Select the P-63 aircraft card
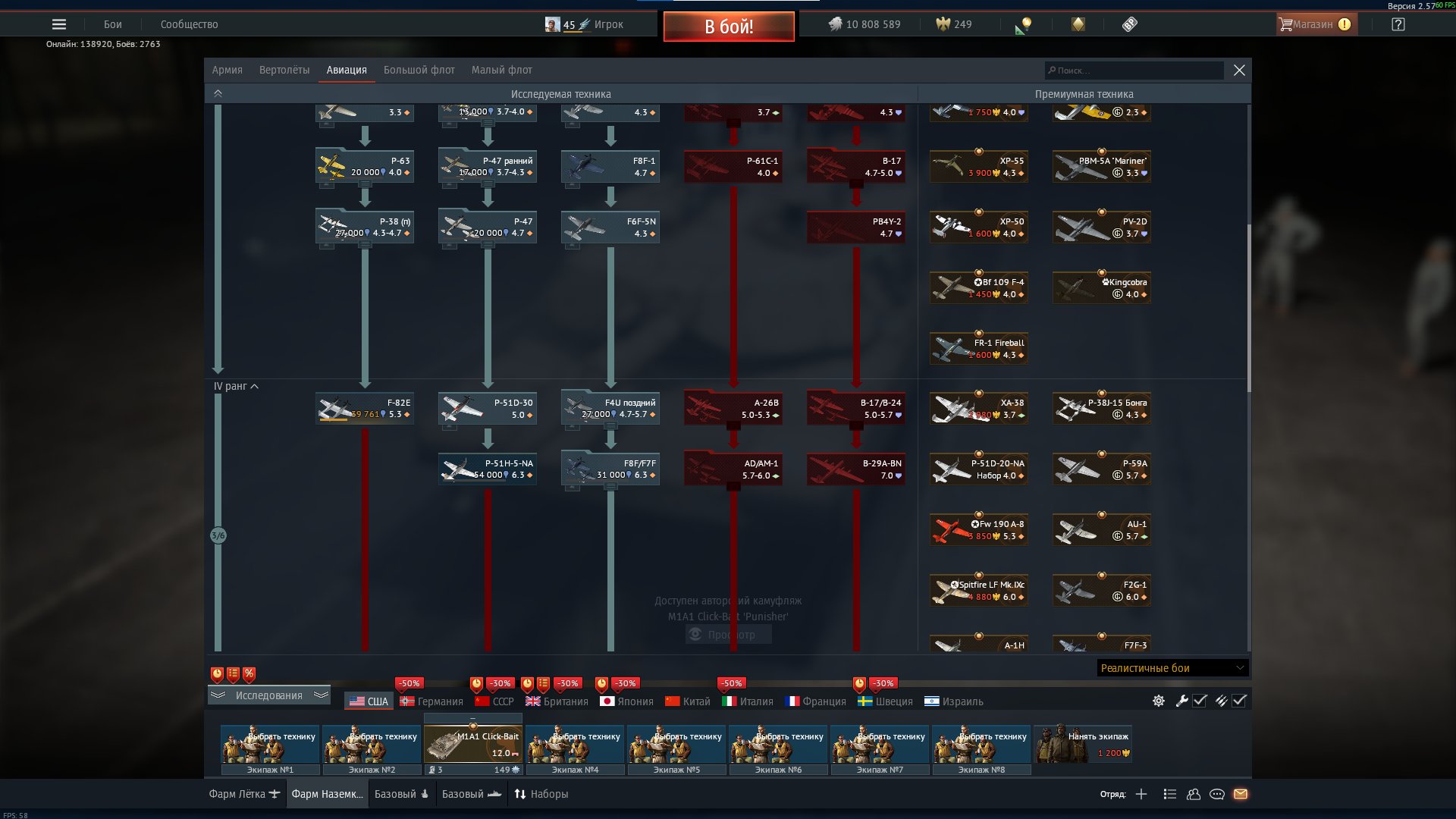 tap(365, 166)
